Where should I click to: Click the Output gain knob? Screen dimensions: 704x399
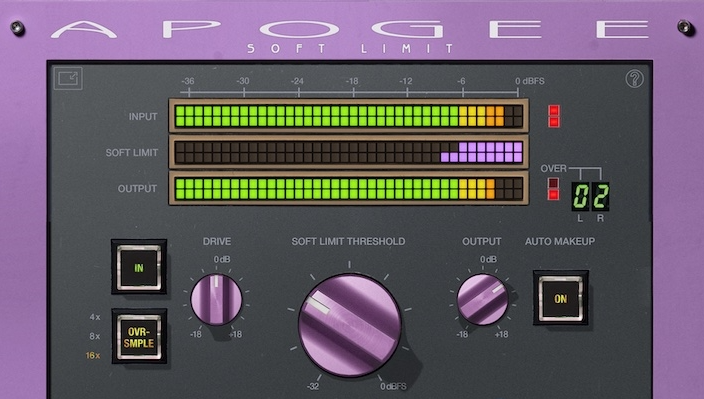[482, 299]
